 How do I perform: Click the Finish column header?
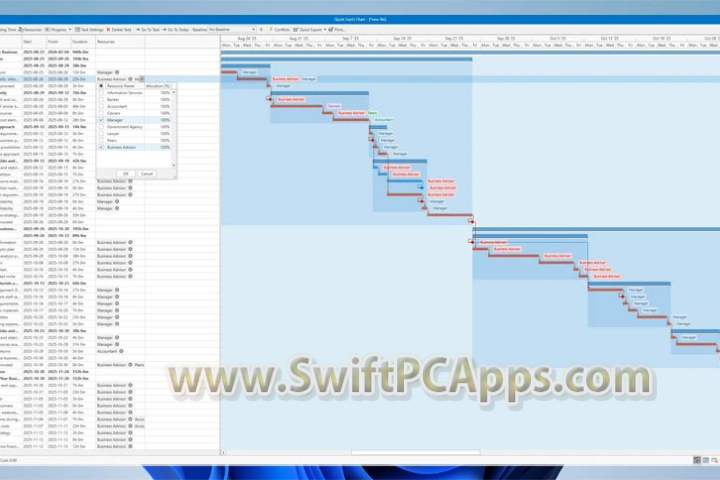click(58, 42)
